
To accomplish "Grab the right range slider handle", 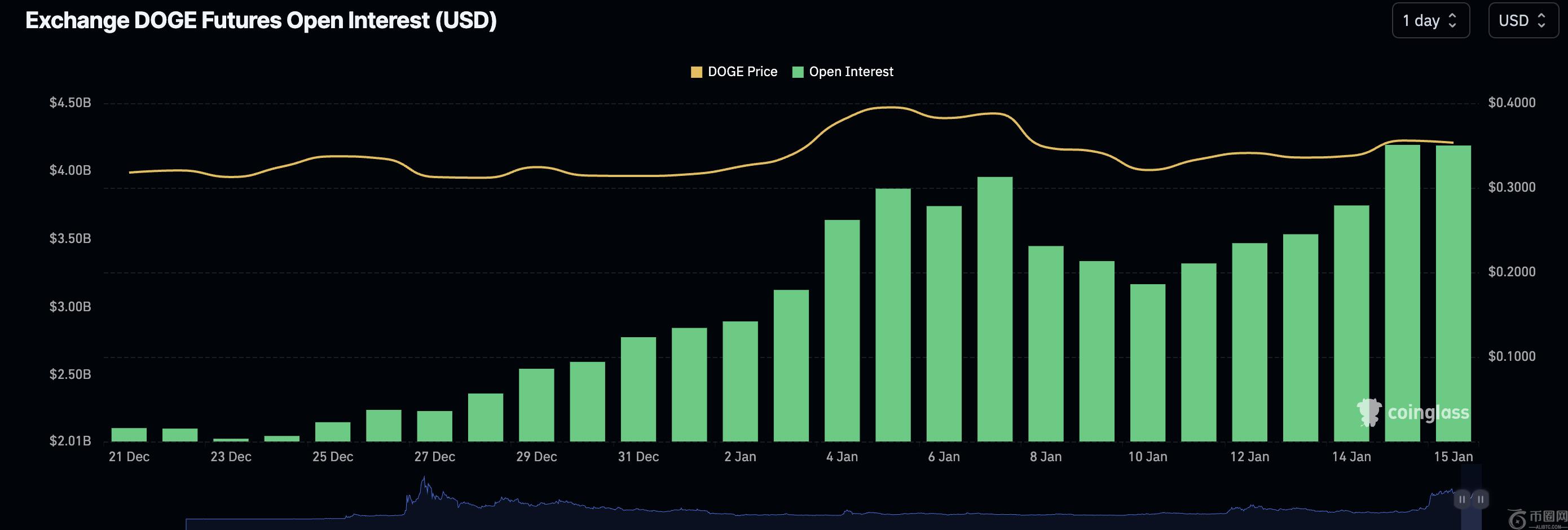I will [1481, 499].
